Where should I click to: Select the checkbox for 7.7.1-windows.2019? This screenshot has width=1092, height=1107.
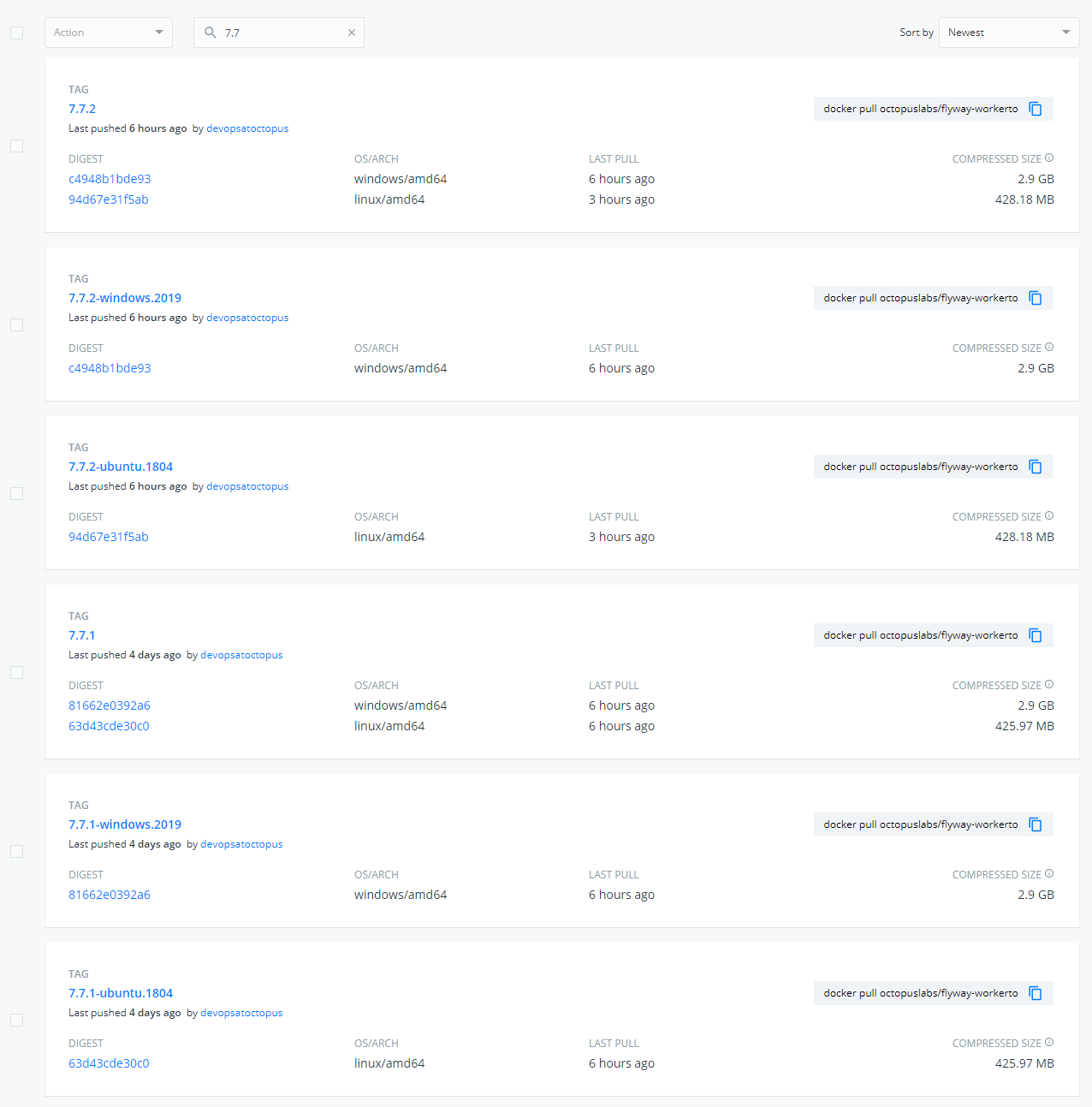[x=16, y=851]
